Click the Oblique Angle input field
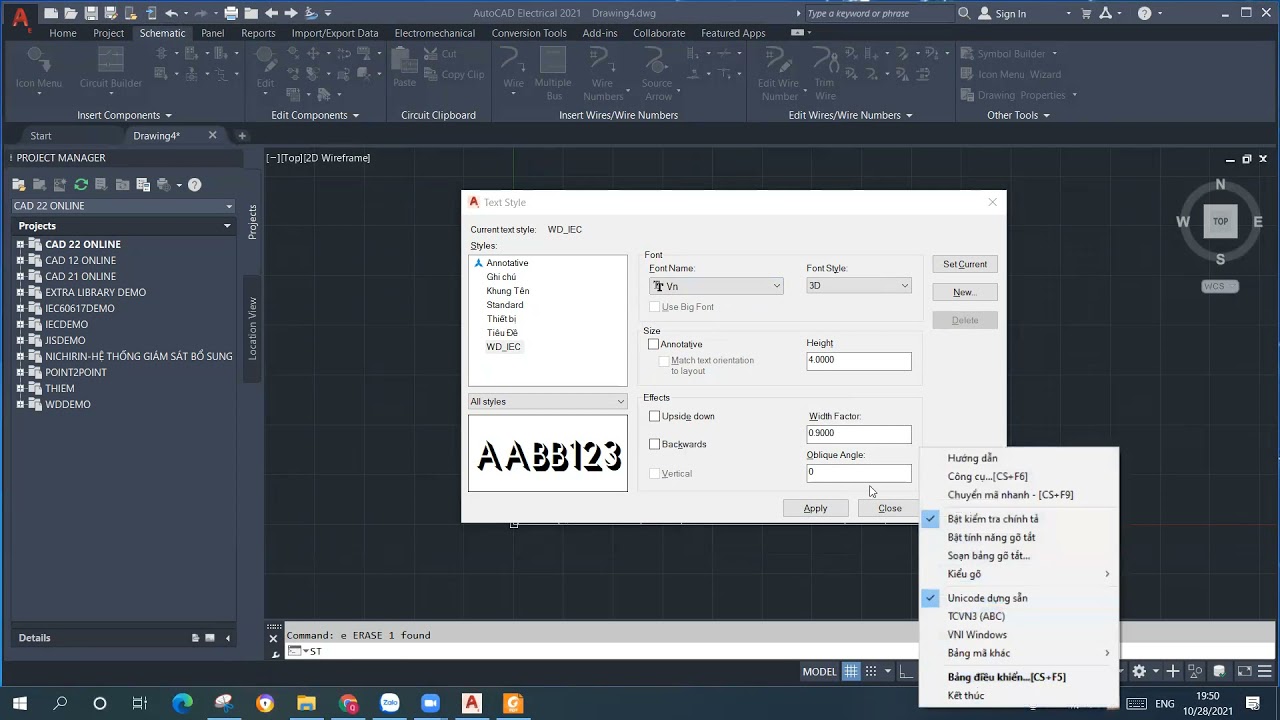This screenshot has height=720, width=1280. pyautogui.click(x=859, y=473)
